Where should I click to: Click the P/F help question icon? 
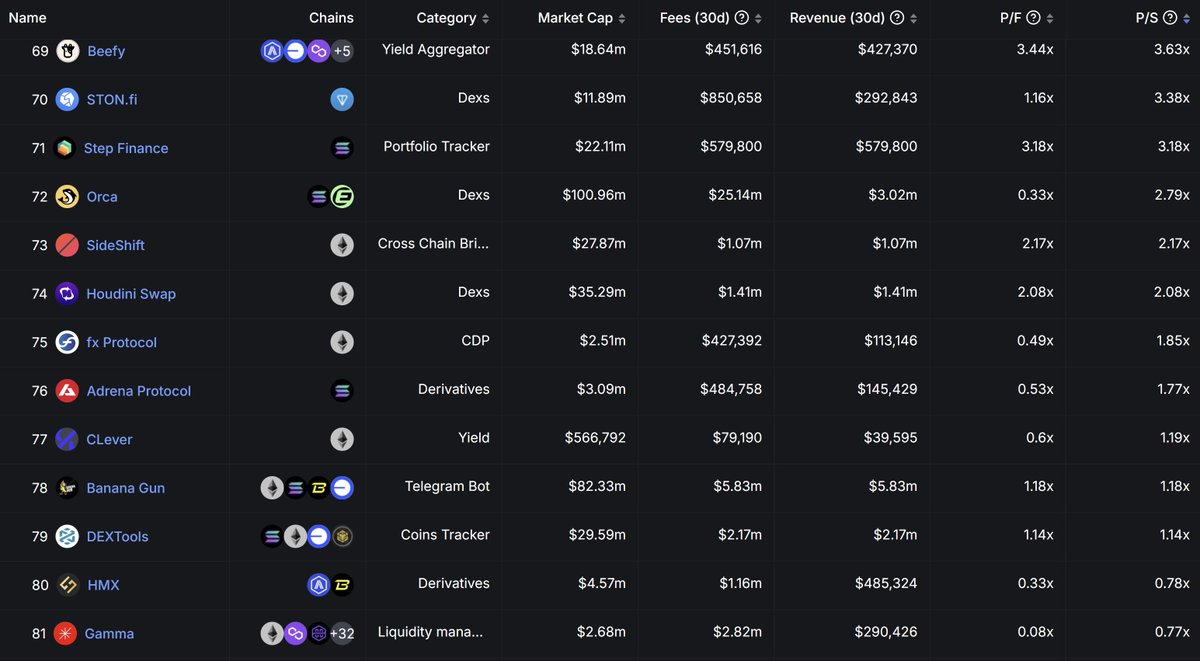pyautogui.click(x=1033, y=18)
